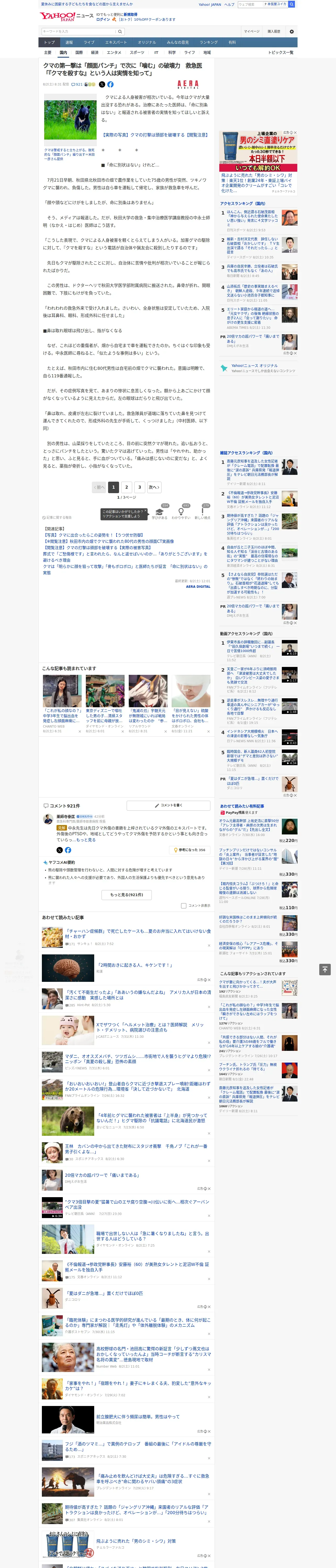Open 「チャーハン症候群」 recommended article

click(x=138, y=933)
